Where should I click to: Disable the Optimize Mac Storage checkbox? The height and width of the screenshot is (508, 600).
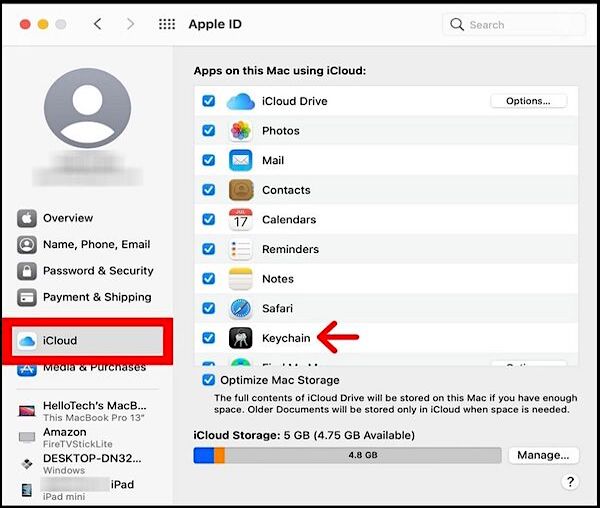[208, 380]
